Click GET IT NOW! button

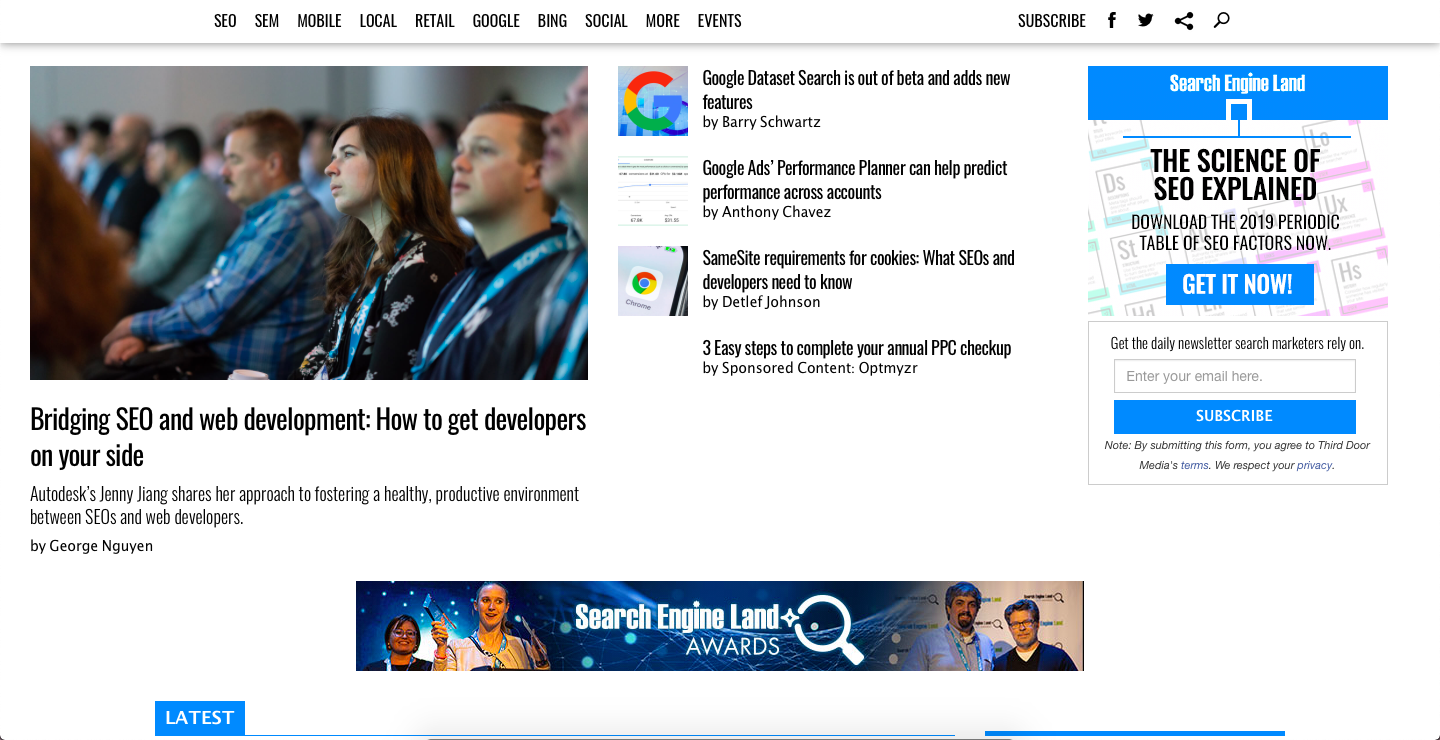point(1240,284)
